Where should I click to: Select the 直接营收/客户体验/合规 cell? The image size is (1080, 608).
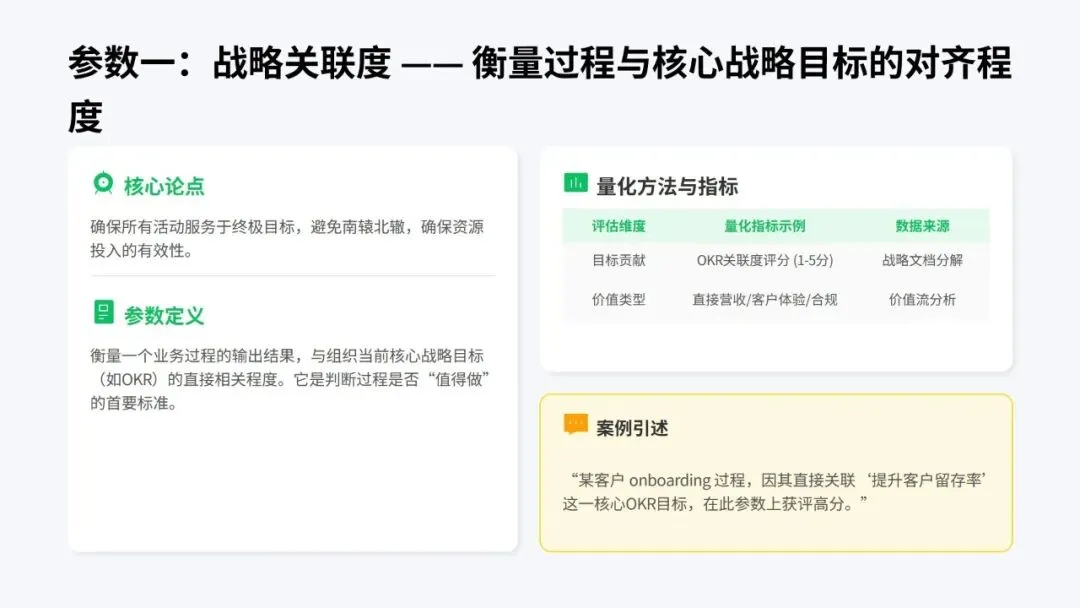click(765, 300)
